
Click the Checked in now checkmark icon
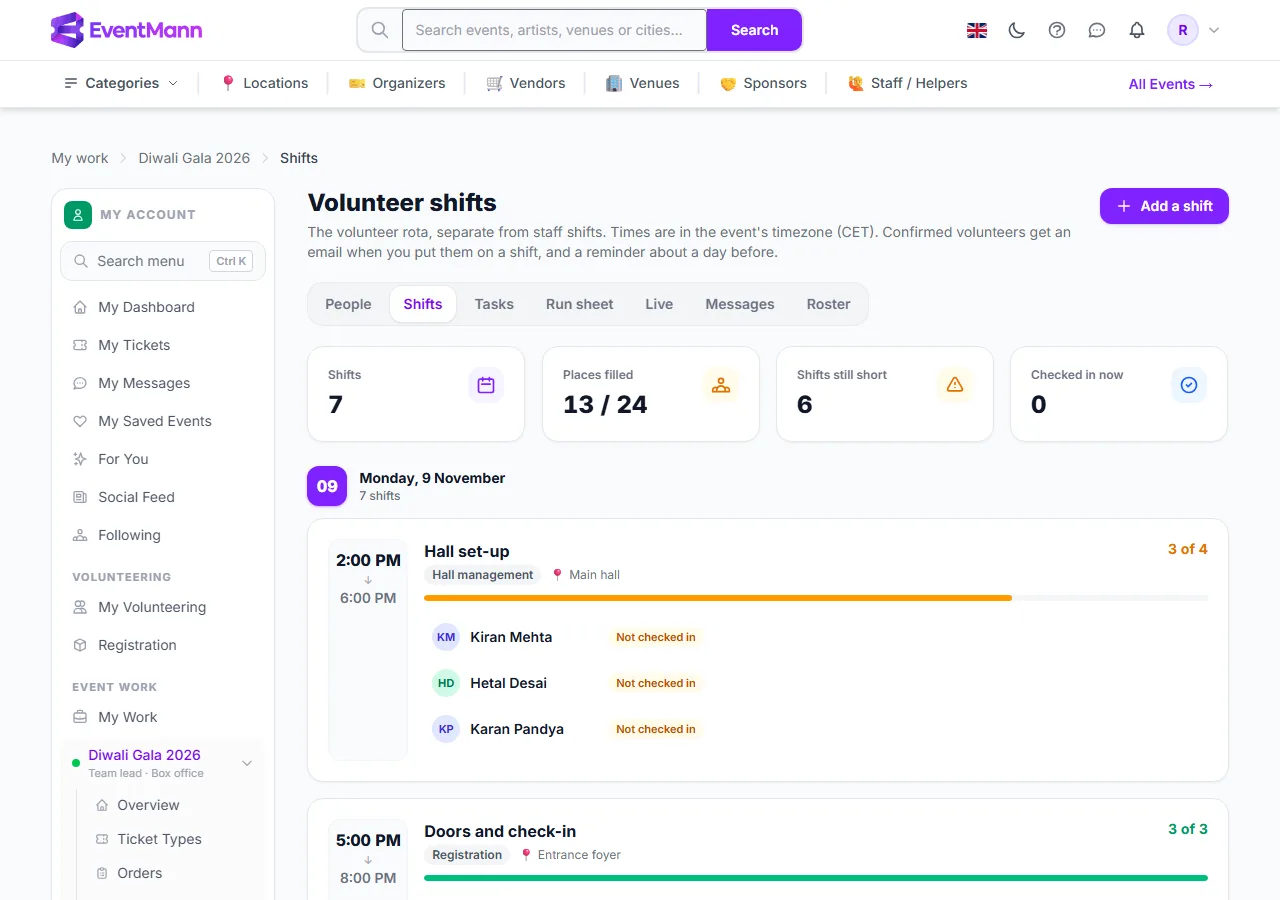(1189, 385)
